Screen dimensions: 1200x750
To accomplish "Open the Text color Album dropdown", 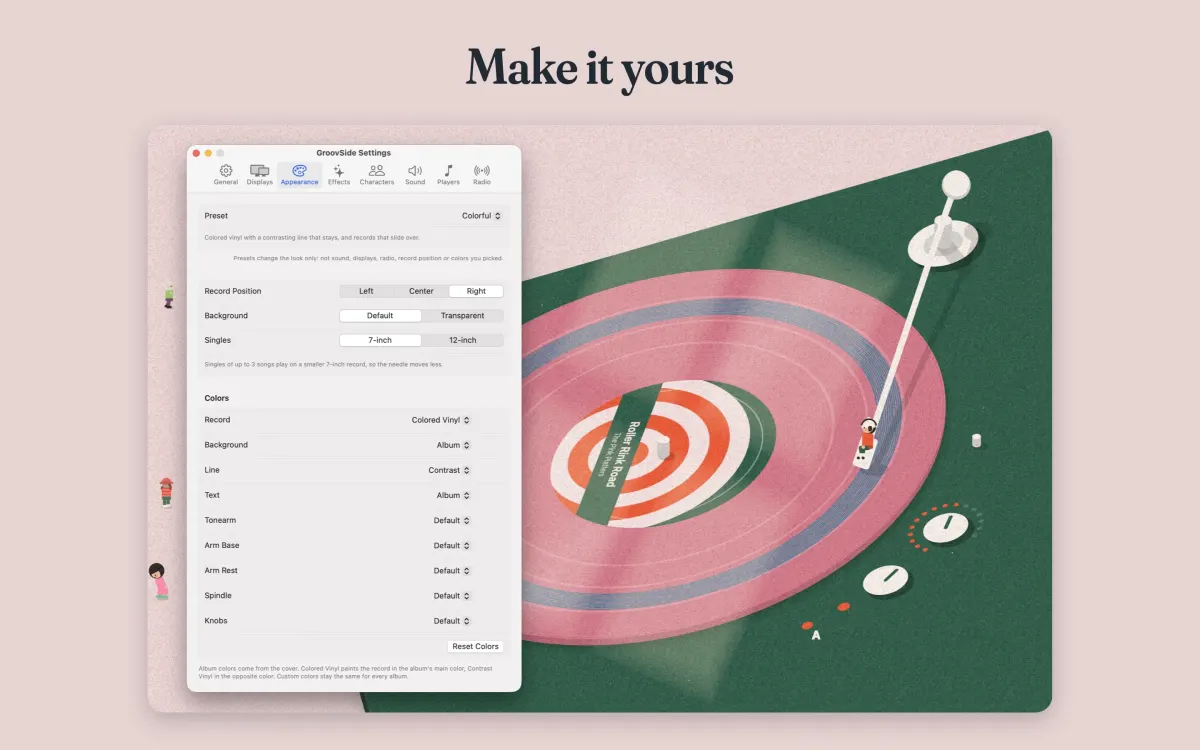I will pos(453,495).
